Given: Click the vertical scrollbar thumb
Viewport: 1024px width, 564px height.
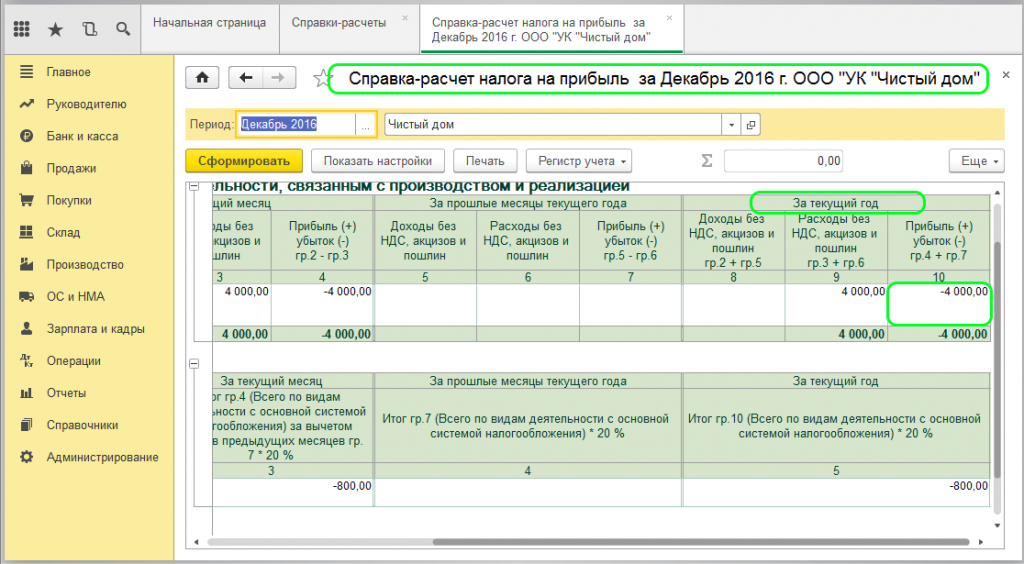Looking at the screenshot, I should point(997,360).
